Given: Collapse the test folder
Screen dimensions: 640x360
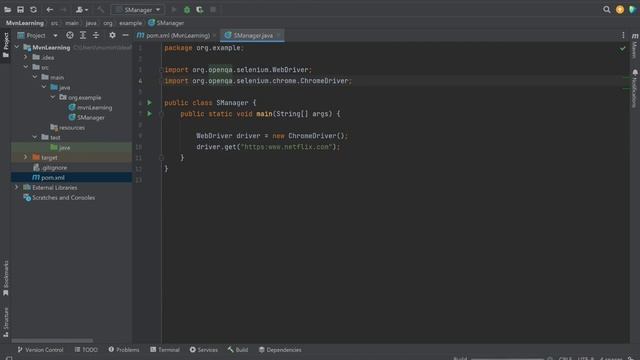Looking at the screenshot, I should (35, 137).
